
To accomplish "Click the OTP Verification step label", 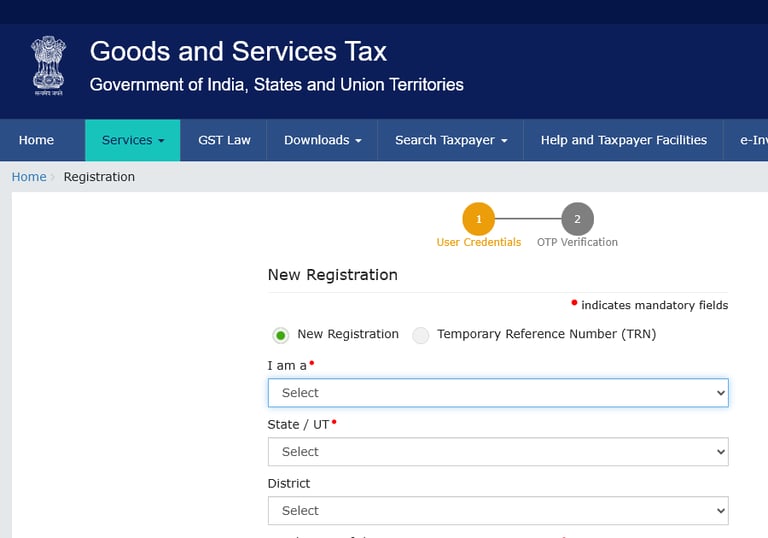I will pos(577,242).
